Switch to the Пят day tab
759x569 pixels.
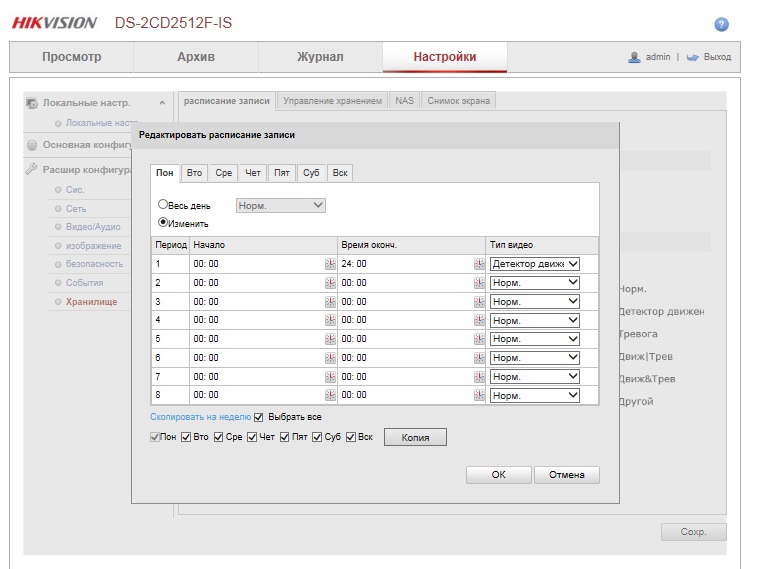coord(282,173)
